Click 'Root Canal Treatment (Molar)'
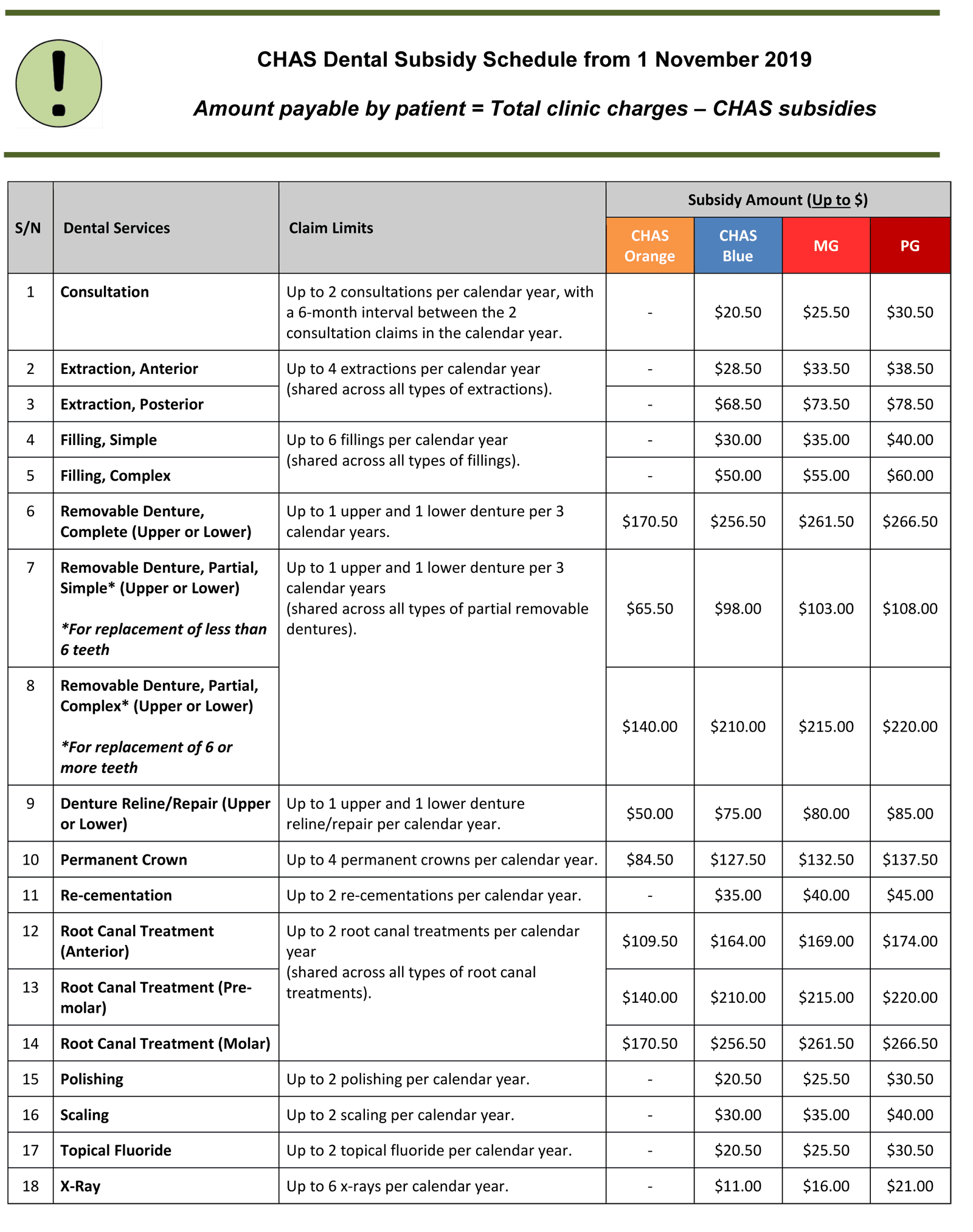The height and width of the screenshot is (1232, 973). 165,1043
